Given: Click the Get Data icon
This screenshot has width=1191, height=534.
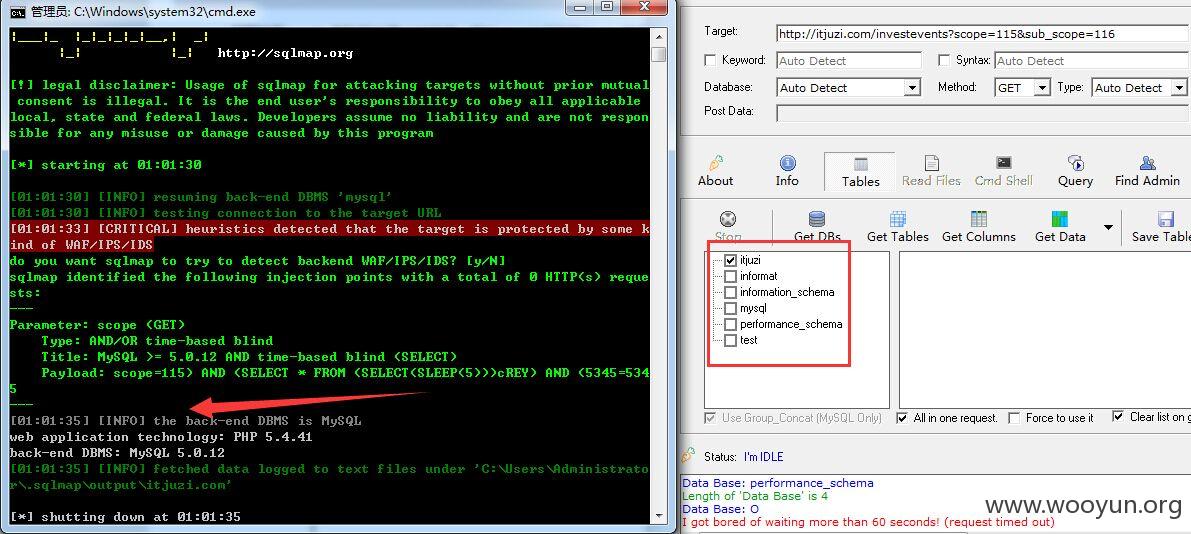Looking at the screenshot, I should tap(1060, 219).
